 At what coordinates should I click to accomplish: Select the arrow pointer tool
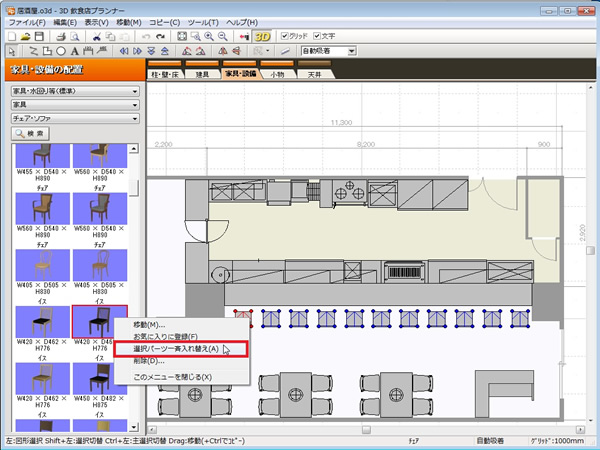[11, 50]
